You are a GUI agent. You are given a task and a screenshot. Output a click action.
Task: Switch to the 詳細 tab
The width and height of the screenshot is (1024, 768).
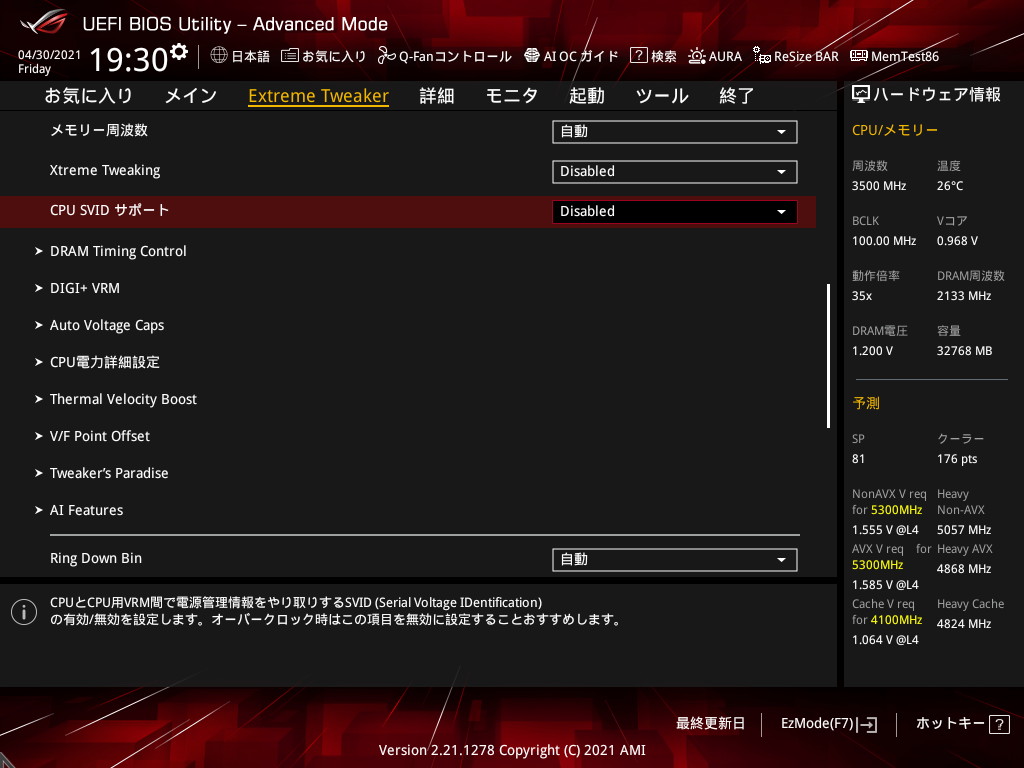tap(437, 96)
